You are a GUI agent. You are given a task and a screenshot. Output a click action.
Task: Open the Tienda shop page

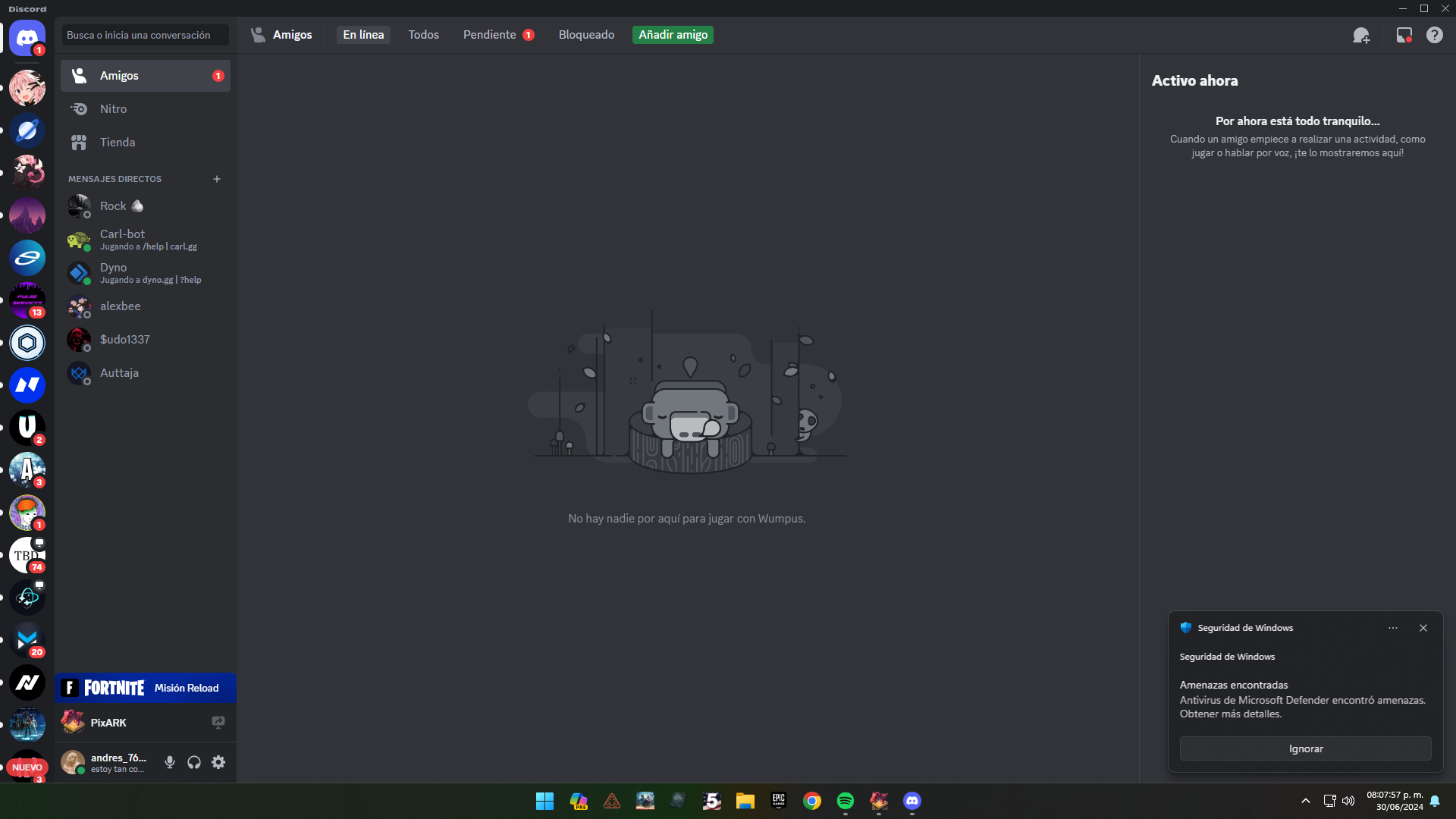pos(146,143)
